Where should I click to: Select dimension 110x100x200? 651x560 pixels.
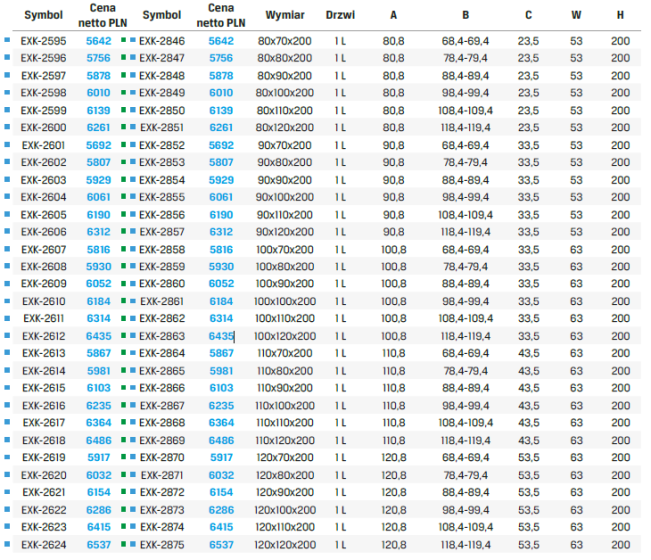pos(284,407)
